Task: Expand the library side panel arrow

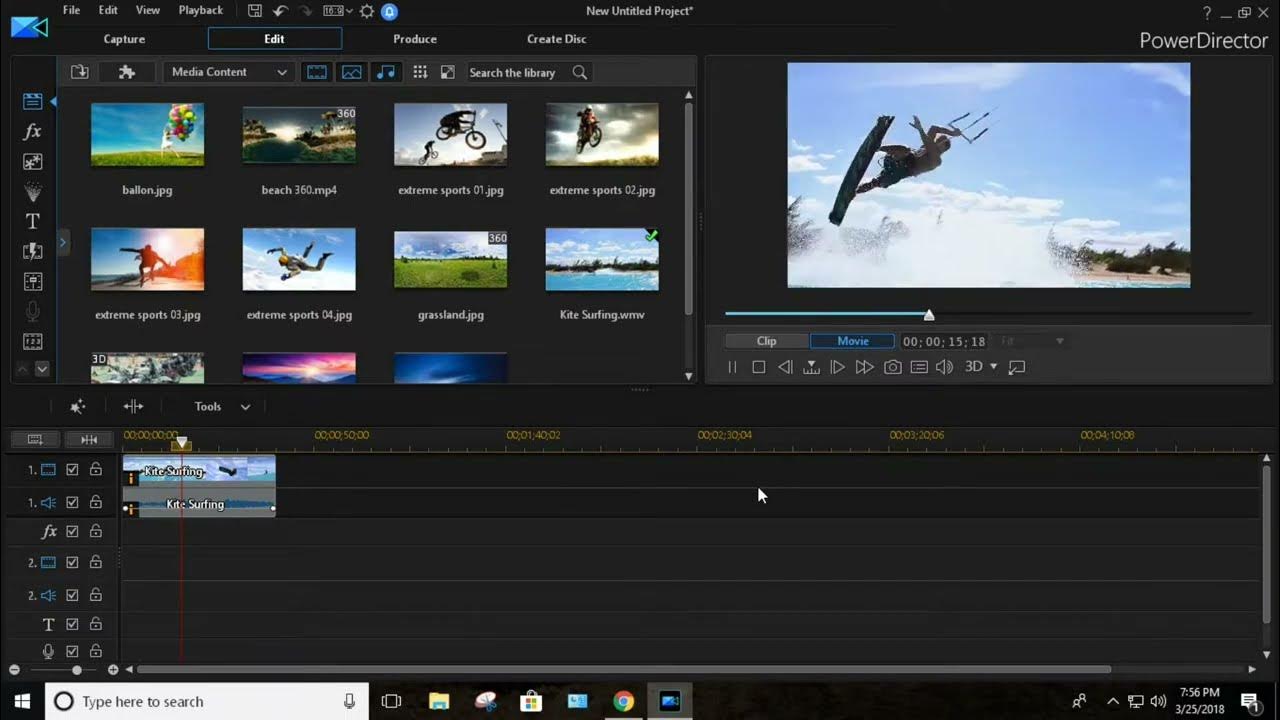Action: pyautogui.click(x=62, y=241)
